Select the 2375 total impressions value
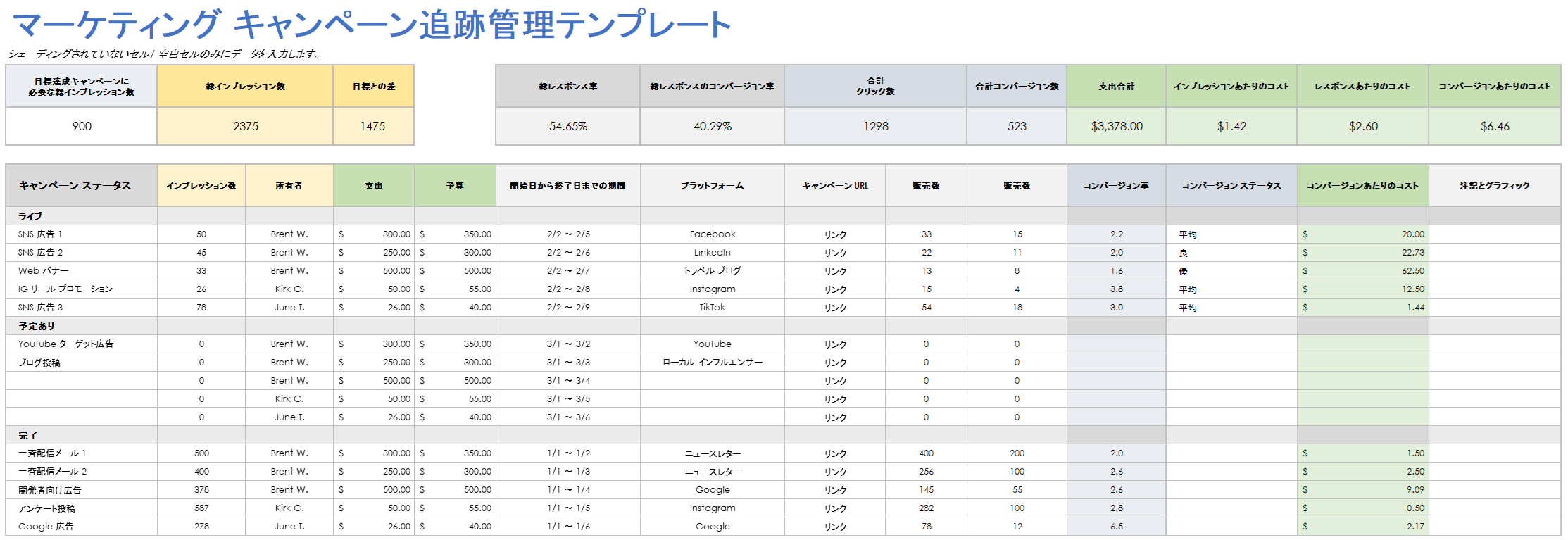This screenshot has width=1568, height=540. click(245, 126)
